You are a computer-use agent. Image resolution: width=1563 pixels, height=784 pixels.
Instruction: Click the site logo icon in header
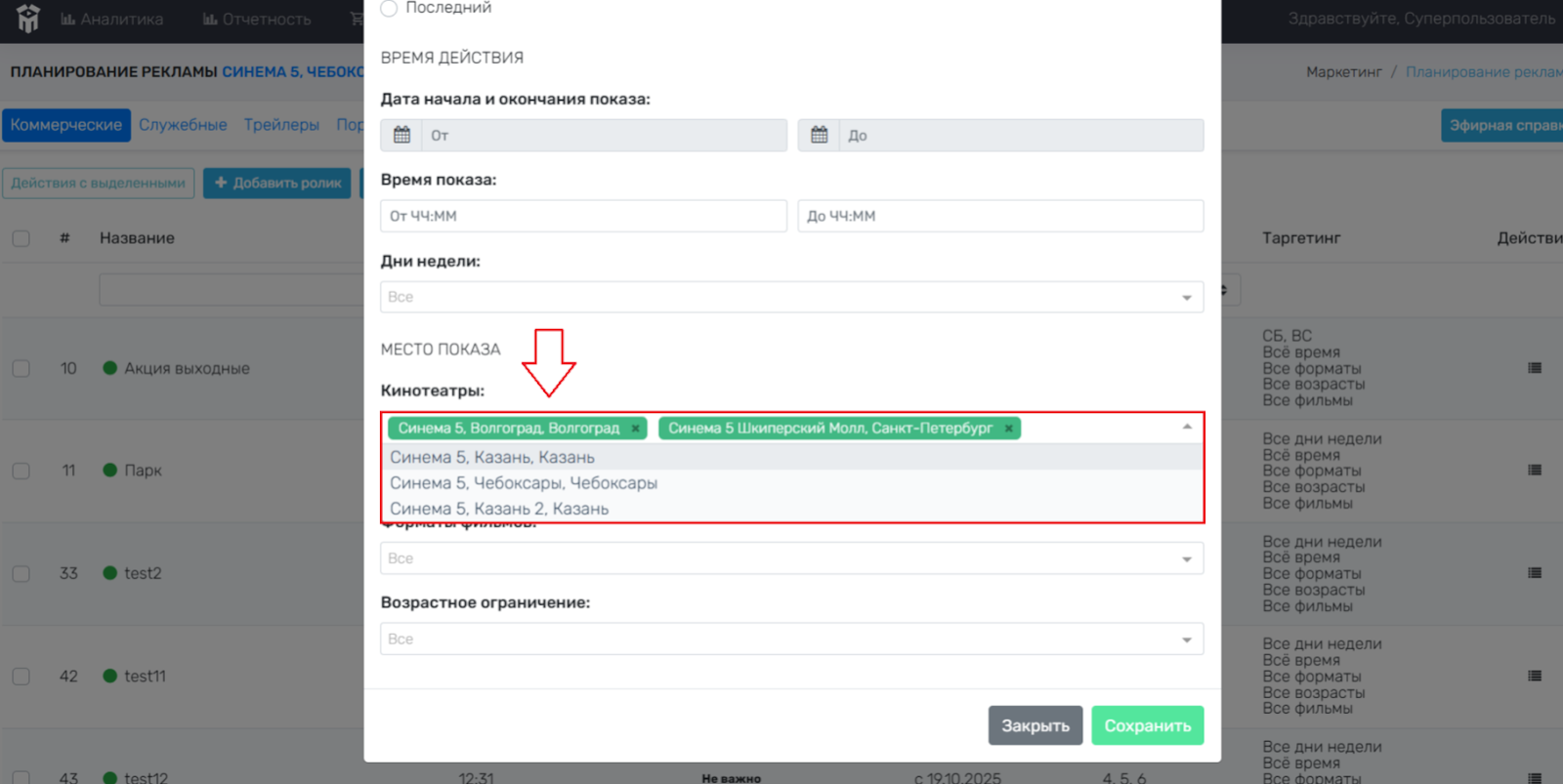tap(27, 19)
